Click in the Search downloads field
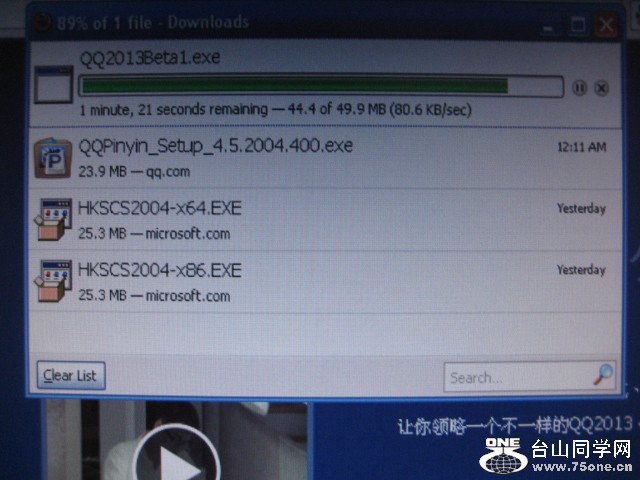The width and height of the screenshot is (640, 480). tap(530, 377)
